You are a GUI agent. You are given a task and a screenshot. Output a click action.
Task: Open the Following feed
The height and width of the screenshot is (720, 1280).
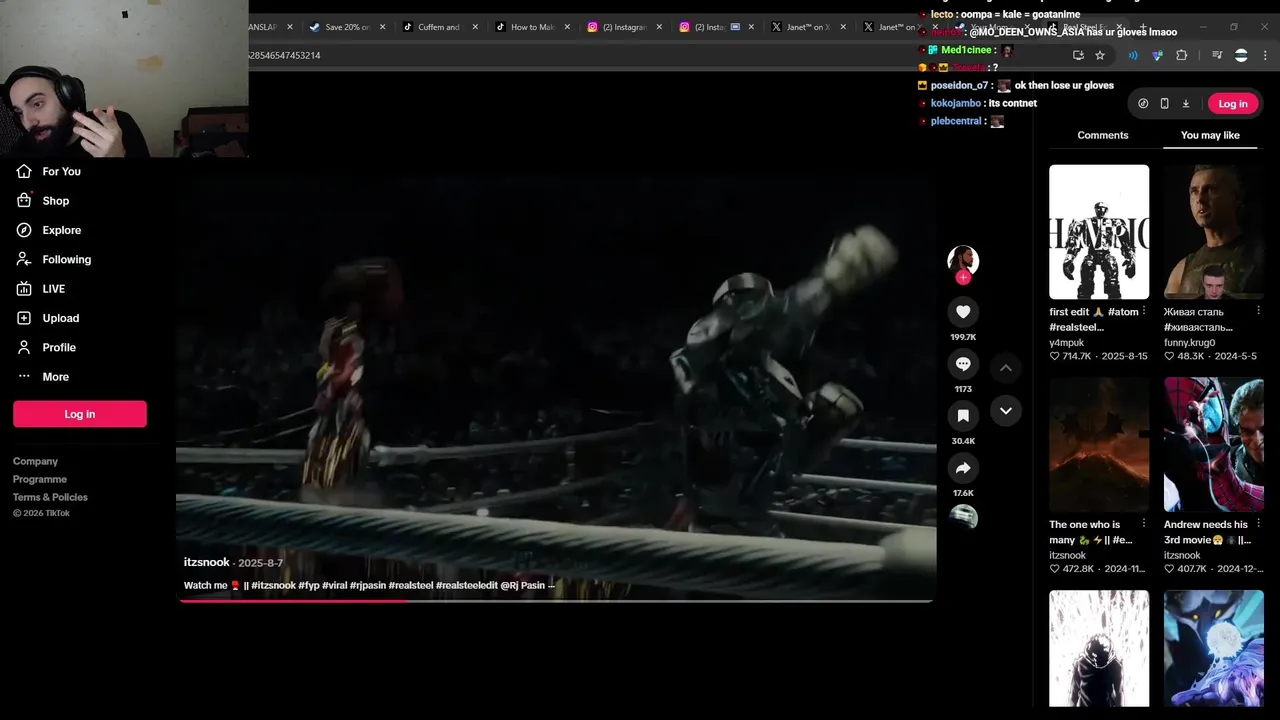(53, 259)
